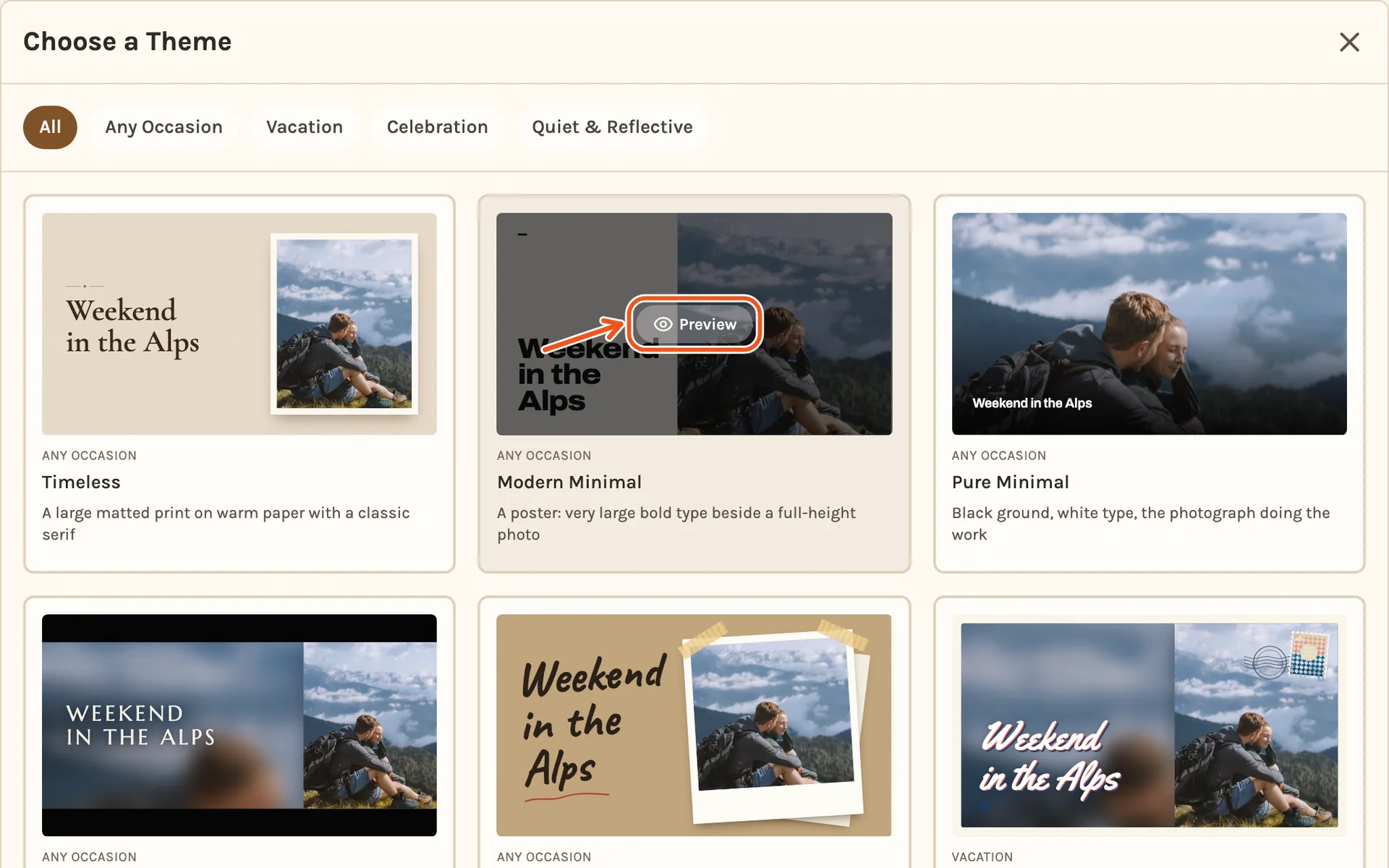This screenshot has height=868, width=1389.
Task: Click the Choose a Theme heading
Action: (x=127, y=42)
